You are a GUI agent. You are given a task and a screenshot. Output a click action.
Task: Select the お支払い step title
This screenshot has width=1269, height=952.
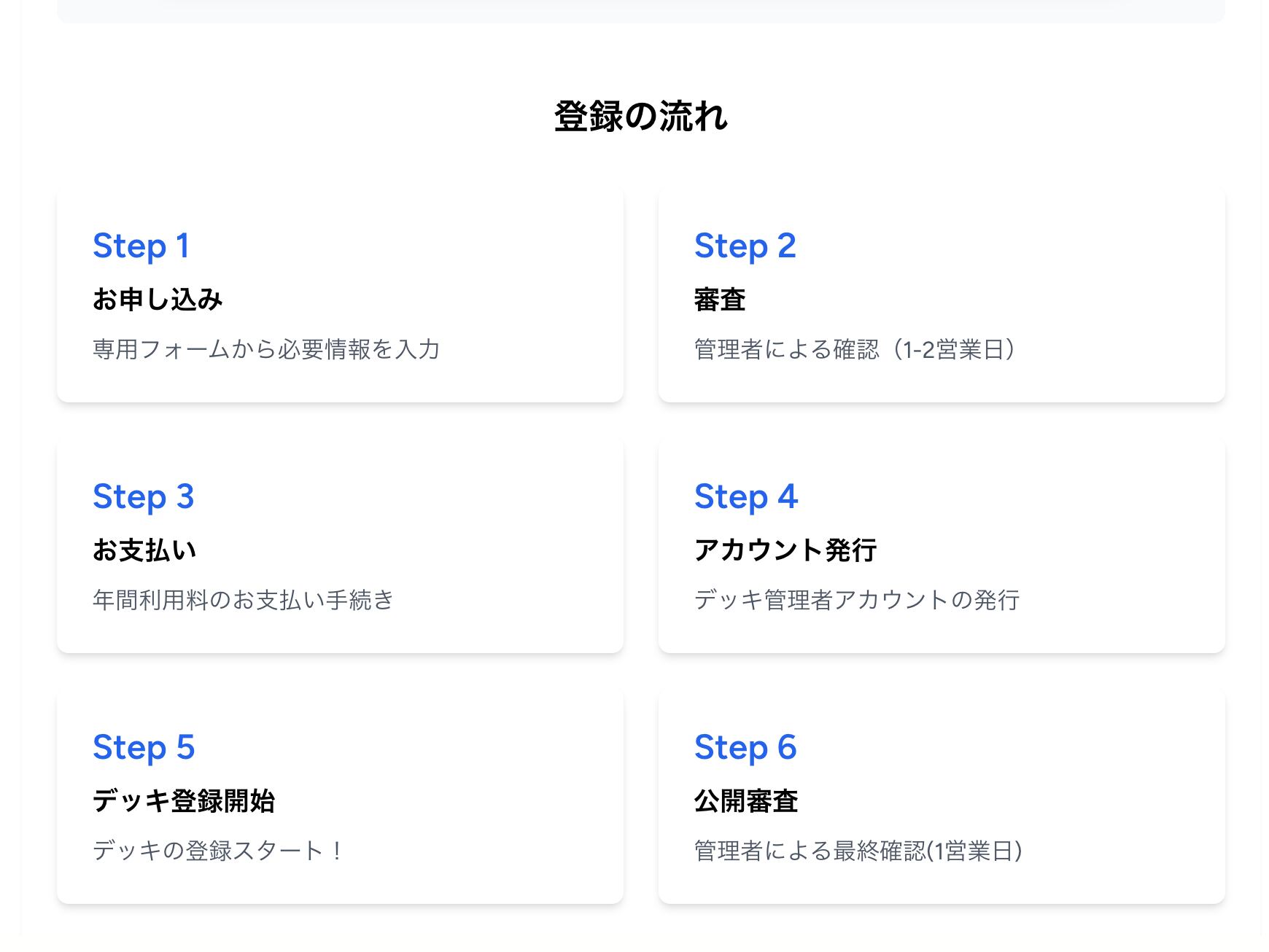click(144, 550)
